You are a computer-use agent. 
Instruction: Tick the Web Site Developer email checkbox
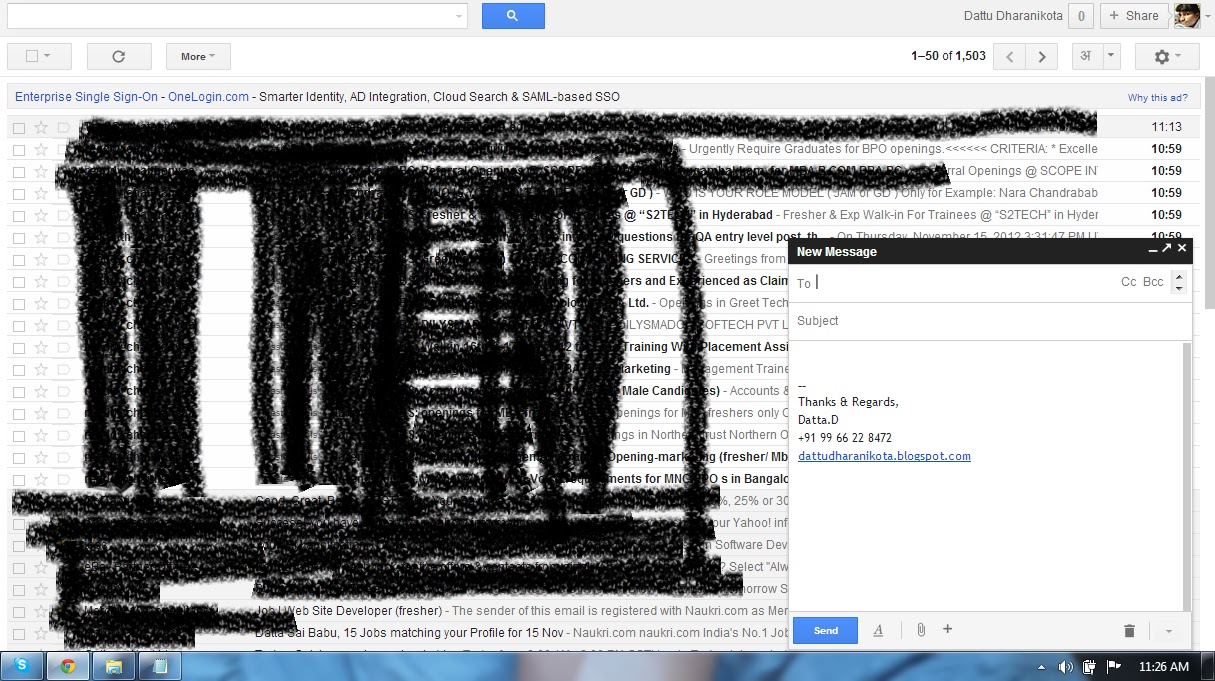19,612
